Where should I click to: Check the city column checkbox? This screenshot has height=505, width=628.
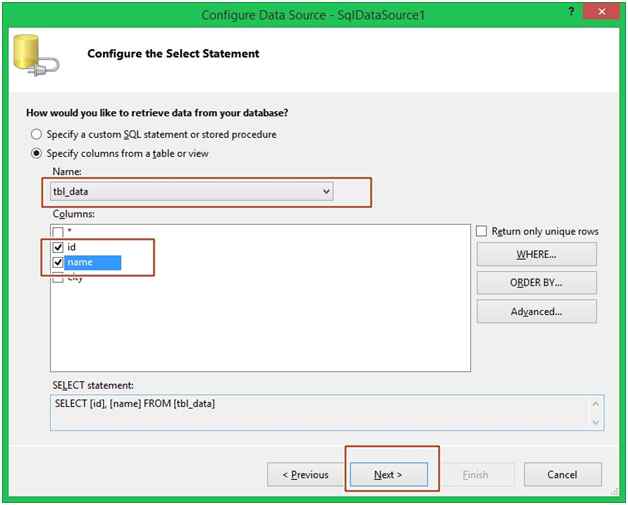(x=58, y=278)
